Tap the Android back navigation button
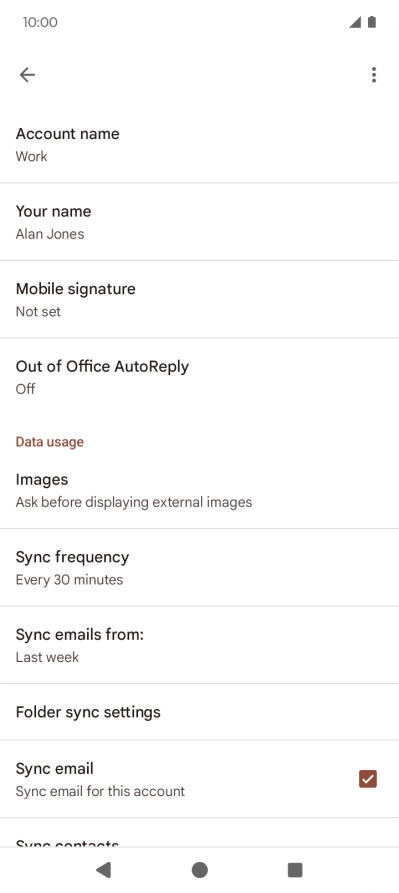 pos(104,869)
